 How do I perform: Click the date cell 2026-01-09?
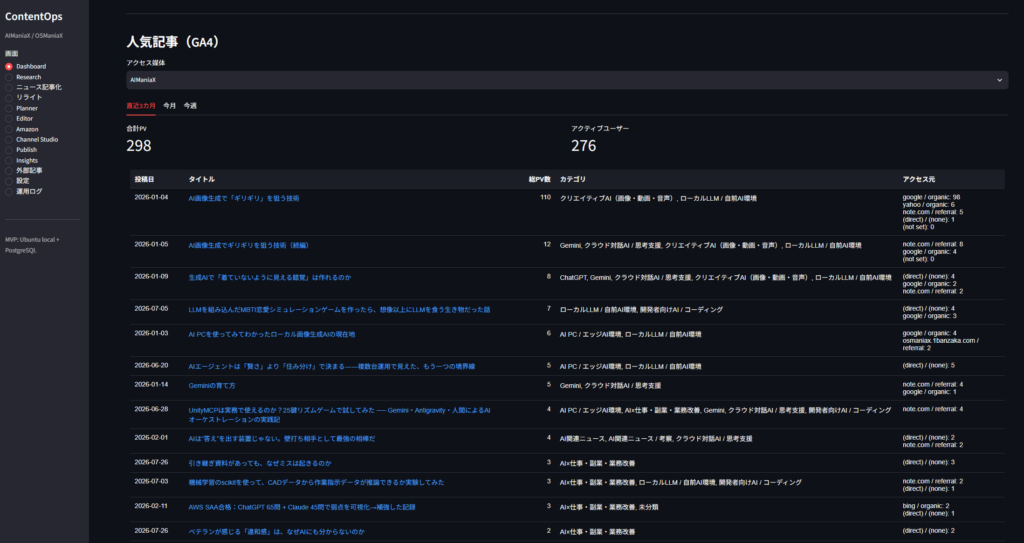pyautogui.click(x=151, y=276)
